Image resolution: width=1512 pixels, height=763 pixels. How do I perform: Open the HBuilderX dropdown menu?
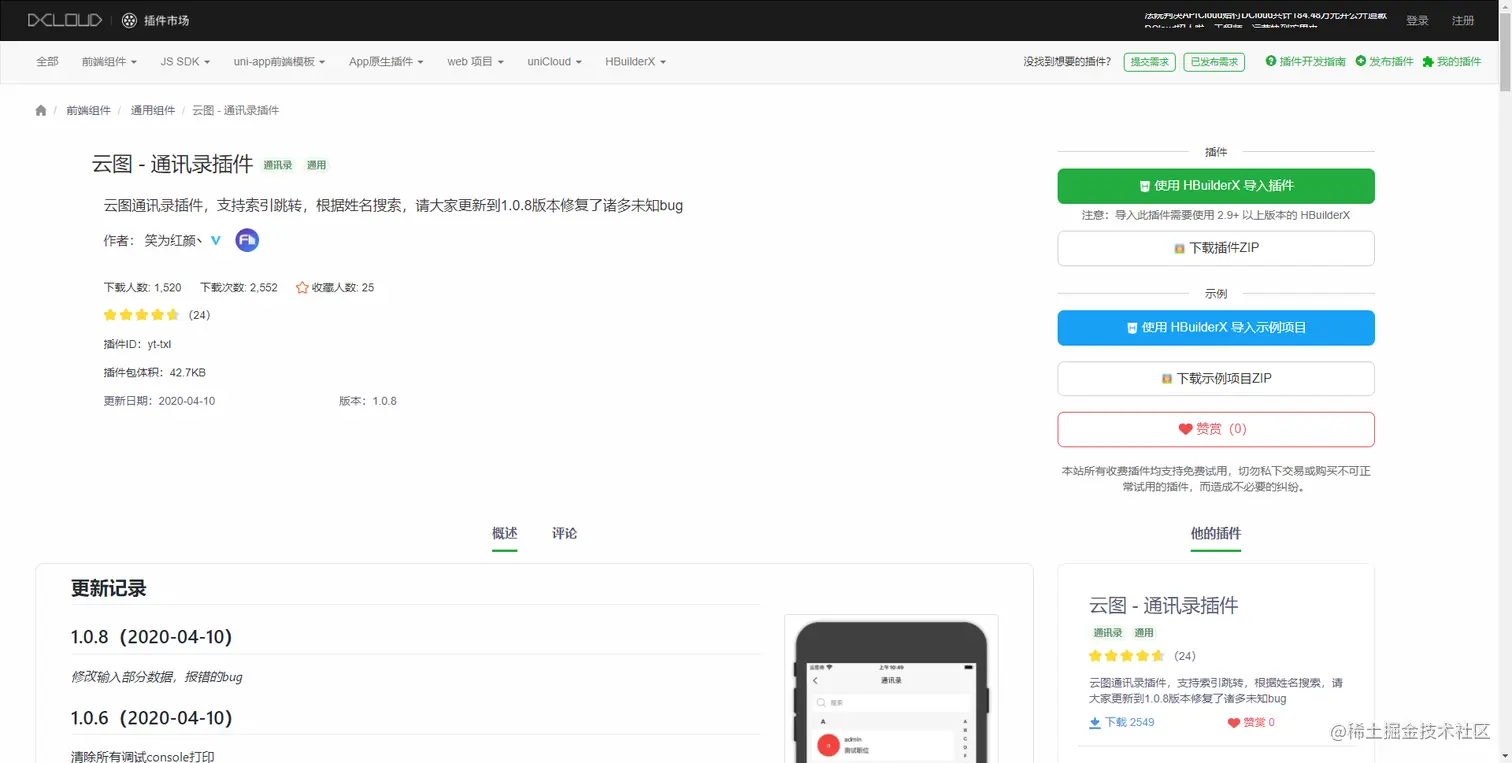point(635,62)
